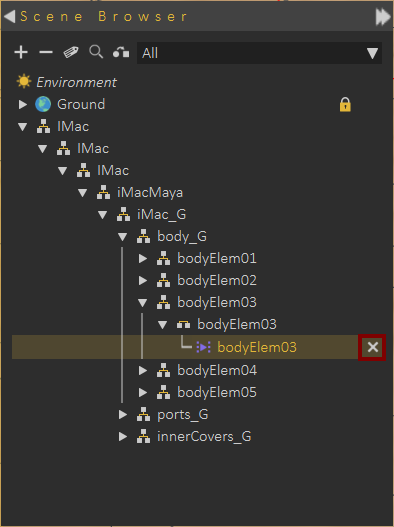Viewport: 394px width, 527px height.
Task: Expand the ports_G group
Action: 123,415
